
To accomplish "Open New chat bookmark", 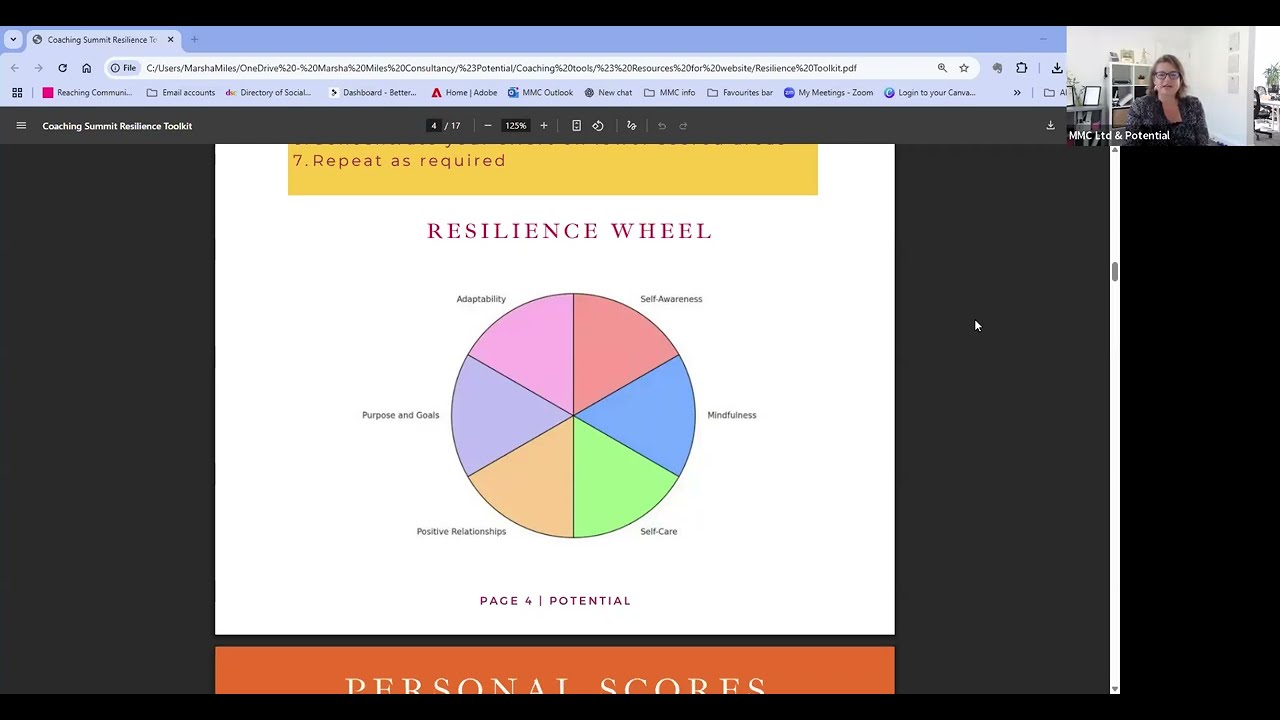I will tap(608, 93).
